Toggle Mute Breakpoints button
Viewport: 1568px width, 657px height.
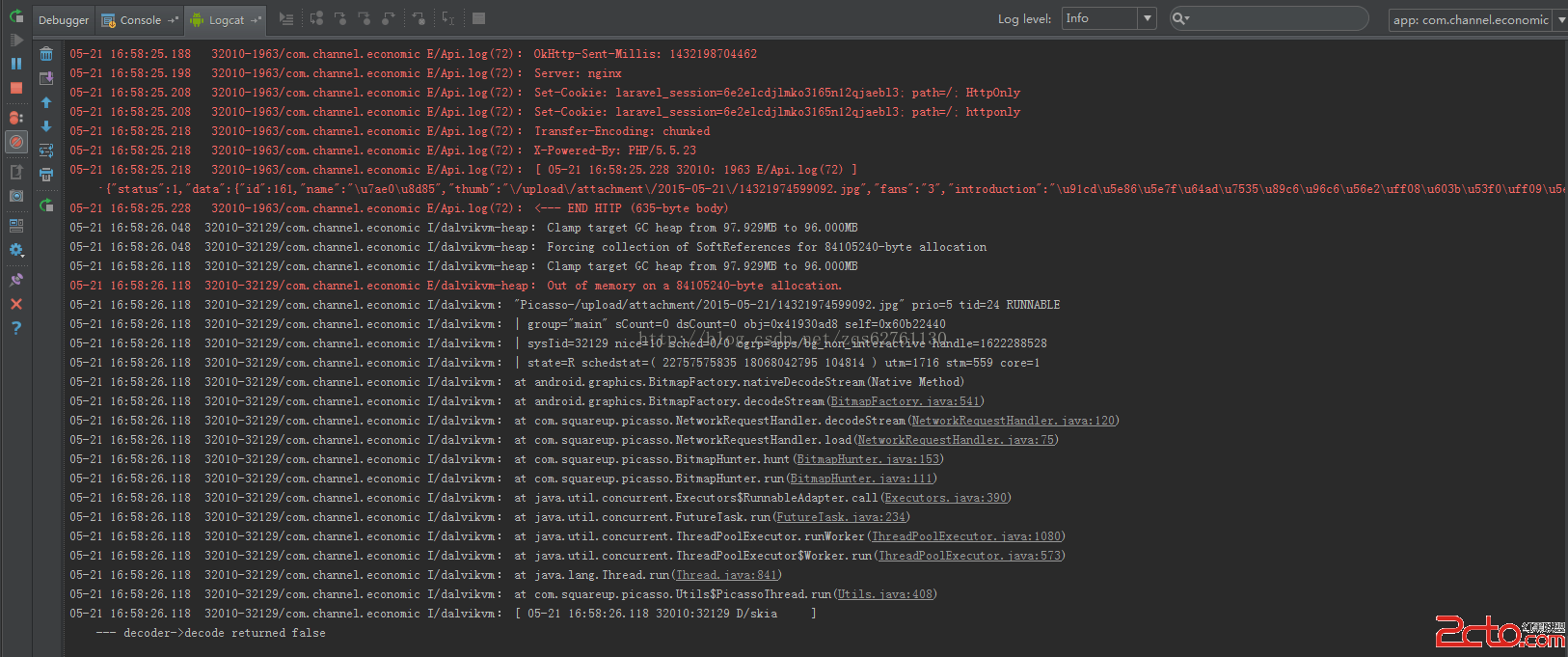point(16,142)
